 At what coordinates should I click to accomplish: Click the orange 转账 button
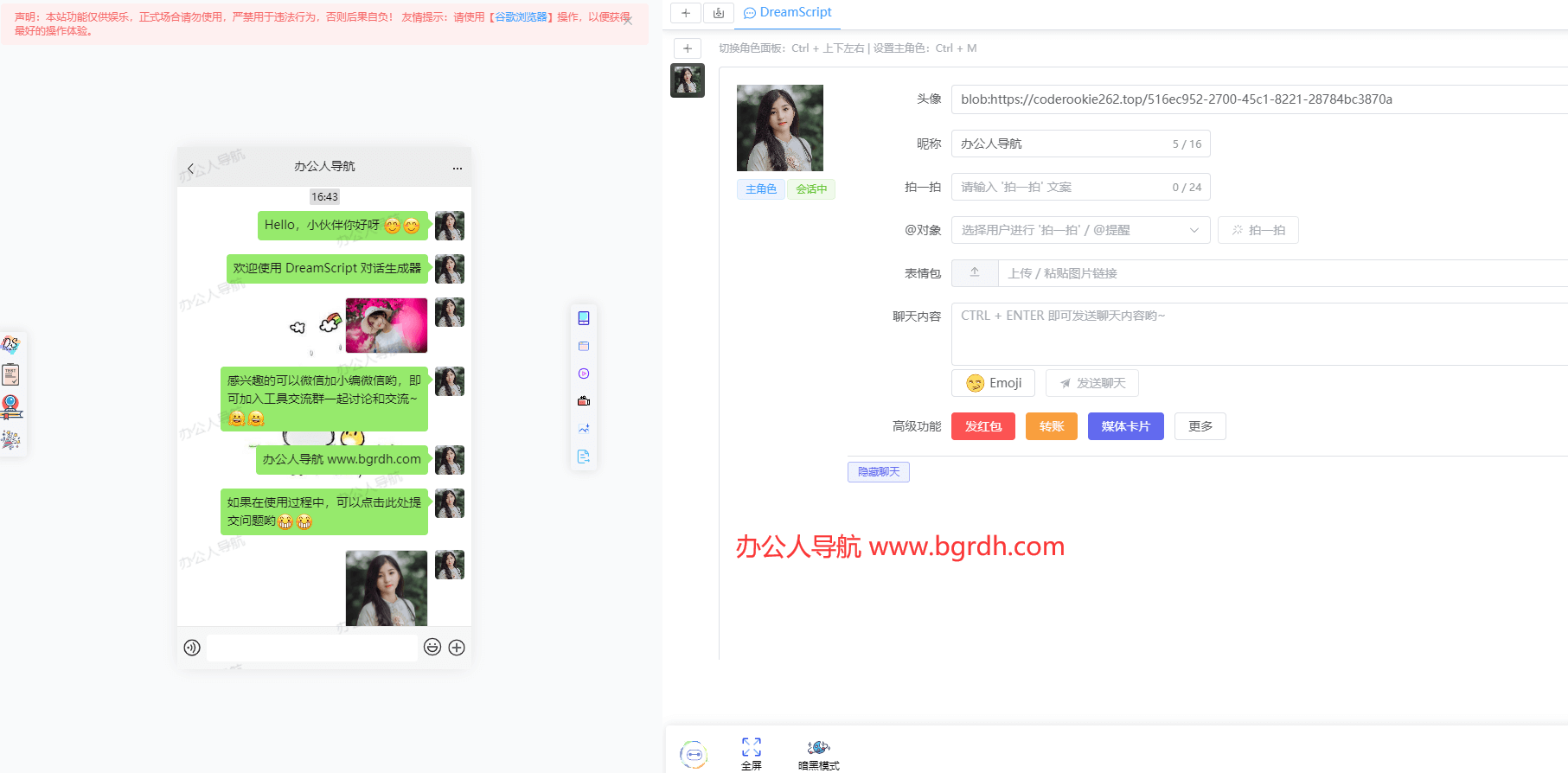coord(1052,426)
